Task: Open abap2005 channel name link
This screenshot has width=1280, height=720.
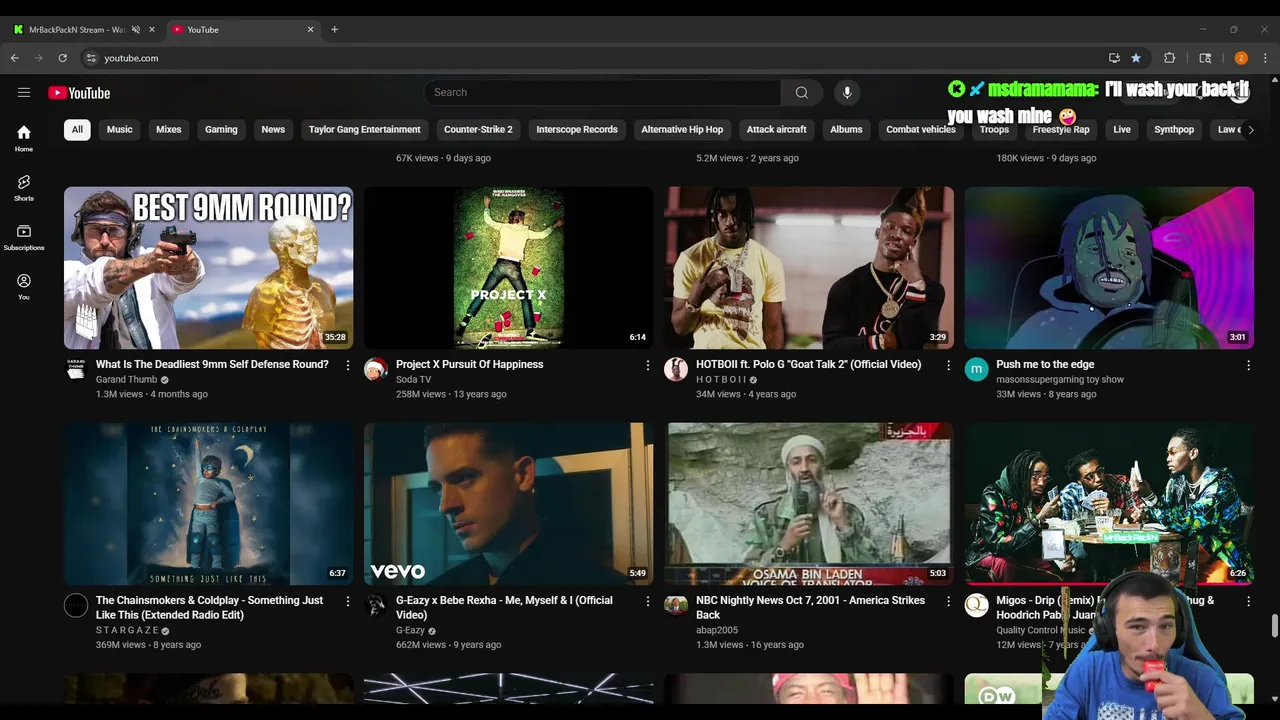Action: point(717,630)
